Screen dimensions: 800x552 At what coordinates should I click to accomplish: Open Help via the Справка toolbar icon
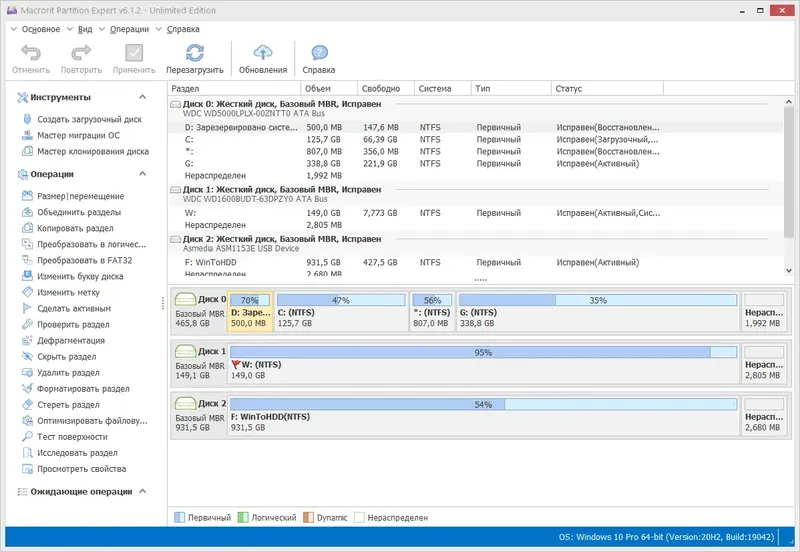(x=319, y=53)
